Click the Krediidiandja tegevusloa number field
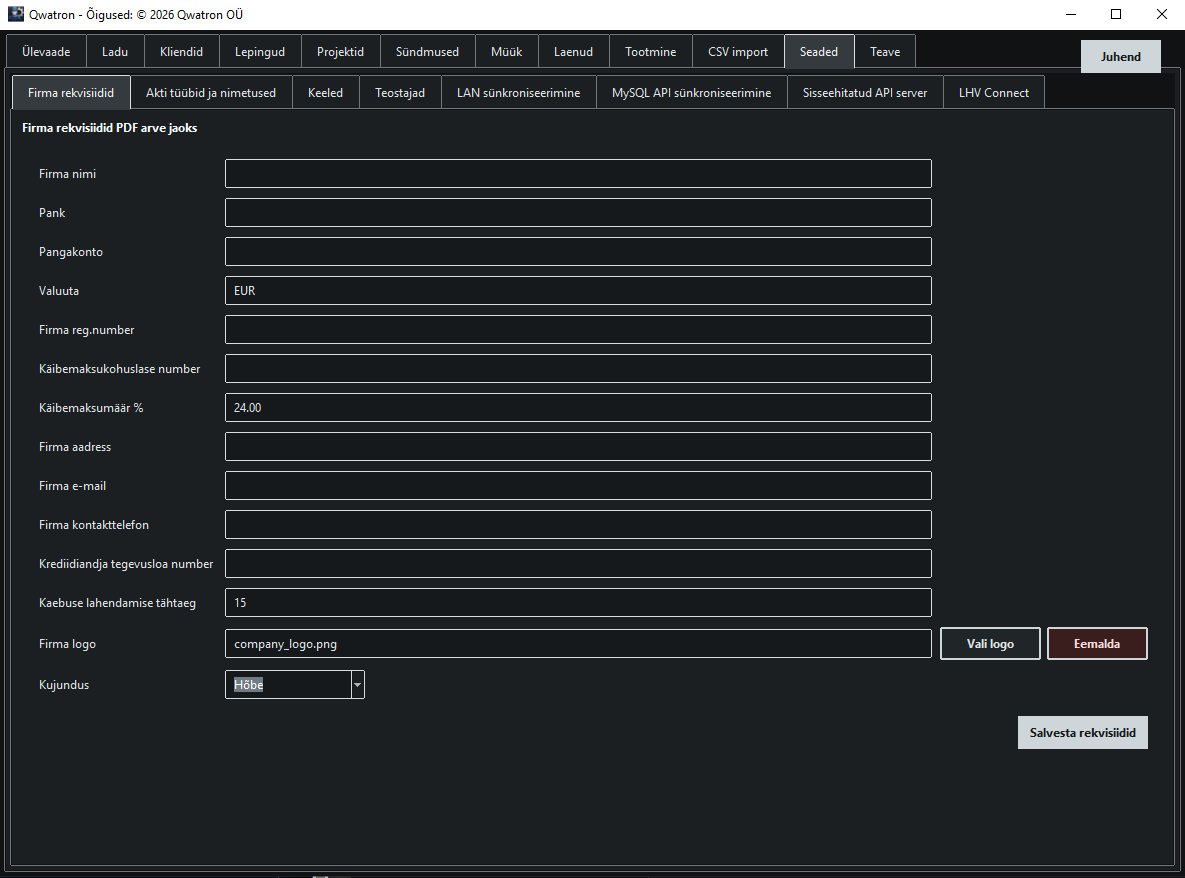Viewport: 1185px width, 878px height. pos(578,564)
